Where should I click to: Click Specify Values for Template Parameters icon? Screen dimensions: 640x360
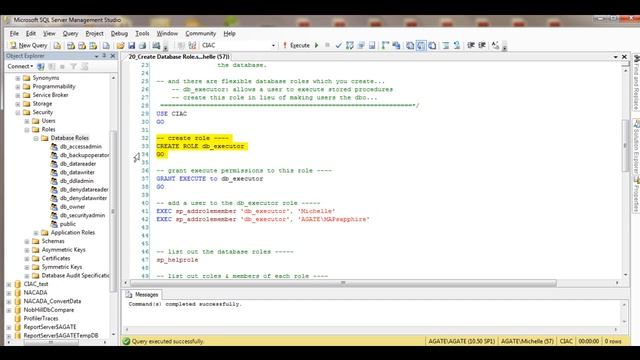click(495, 45)
